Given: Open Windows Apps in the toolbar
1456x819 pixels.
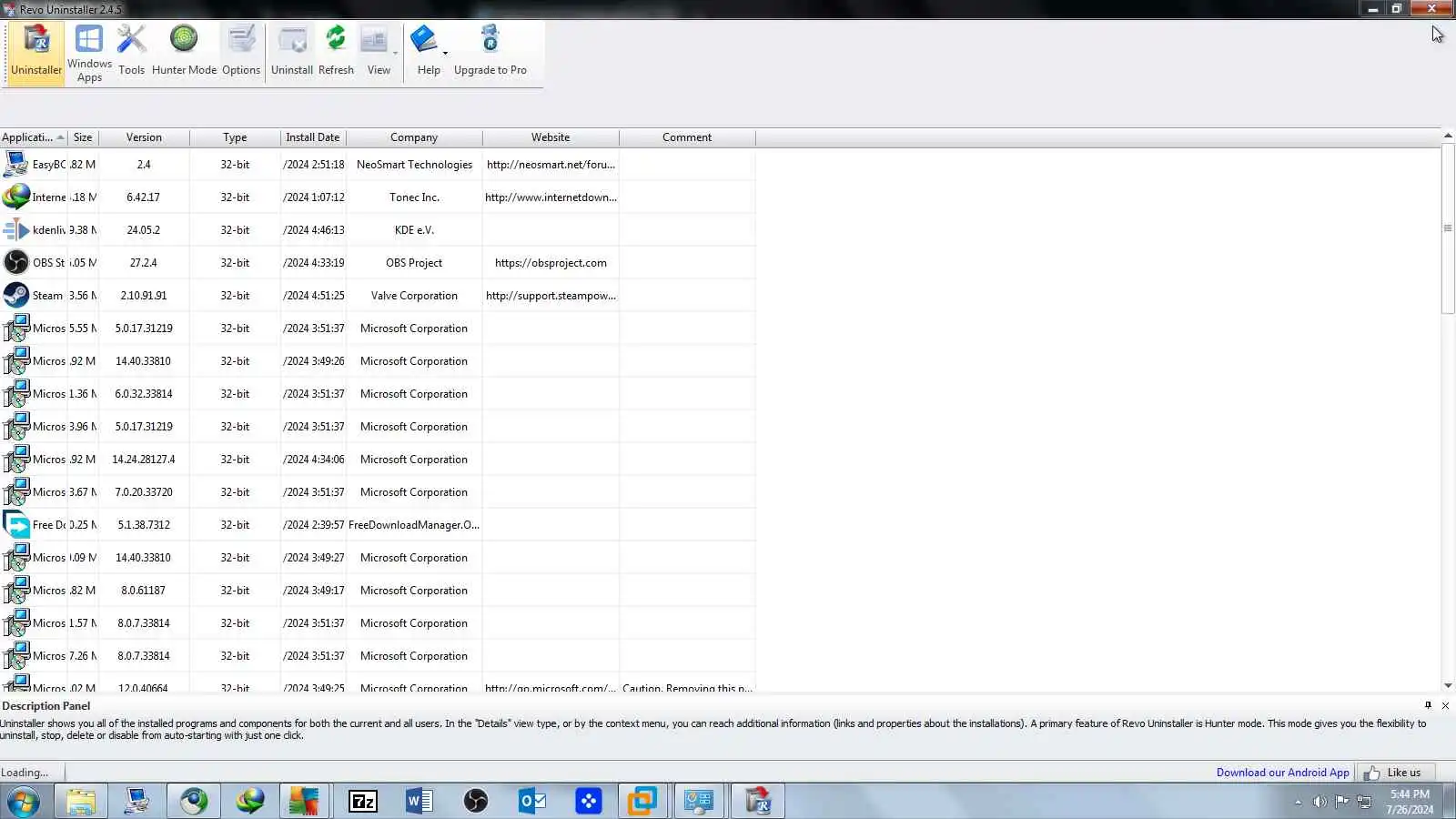Looking at the screenshot, I should pos(89,54).
